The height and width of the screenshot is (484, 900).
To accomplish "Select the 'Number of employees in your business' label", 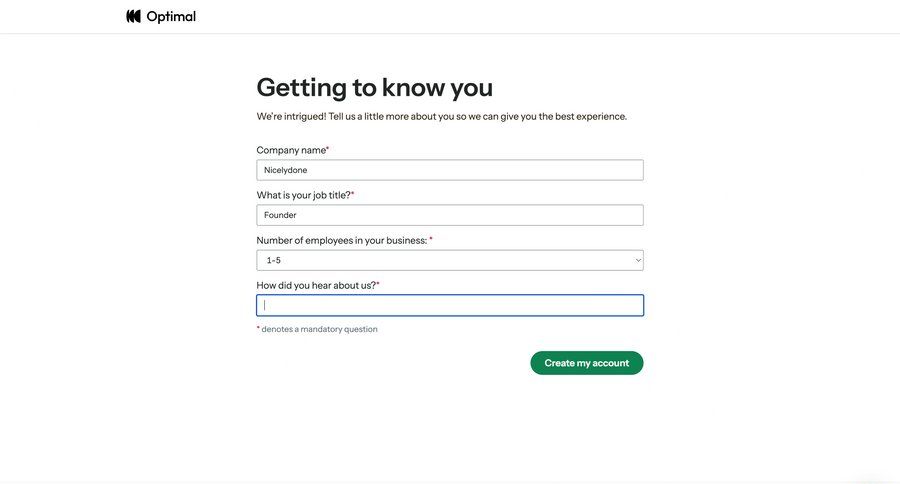I will [x=341, y=240].
